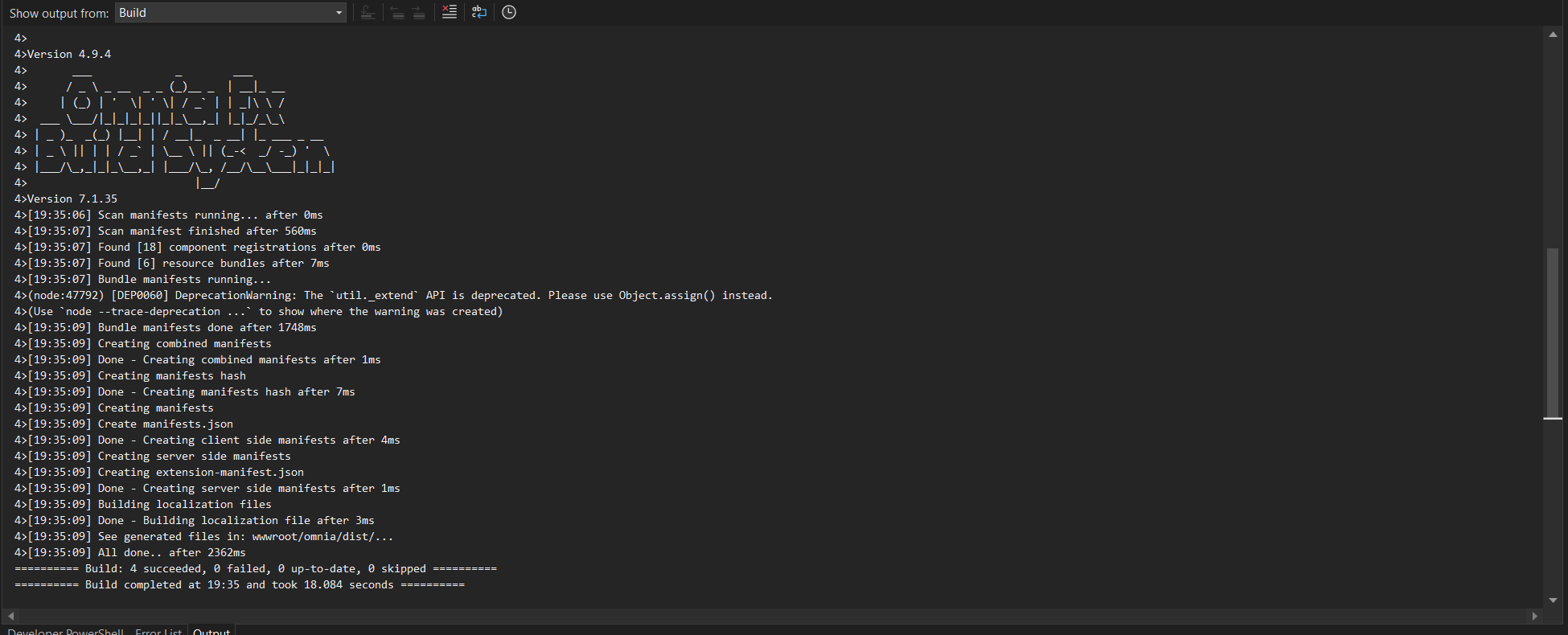Screen dimensions: 1568x635
Task: Click the 'Version 7.1.35' output line
Action: coord(72,199)
